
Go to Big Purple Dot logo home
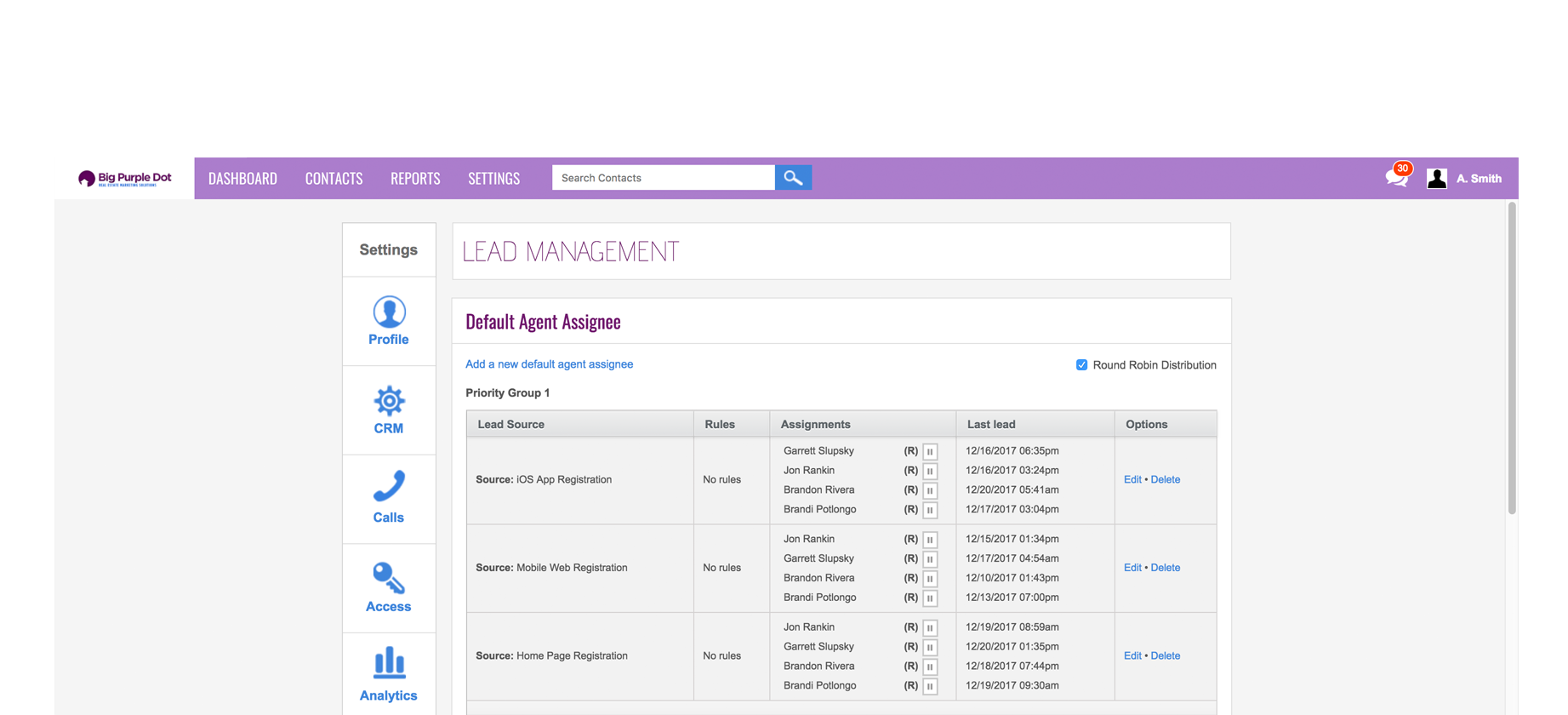[x=125, y=178]
